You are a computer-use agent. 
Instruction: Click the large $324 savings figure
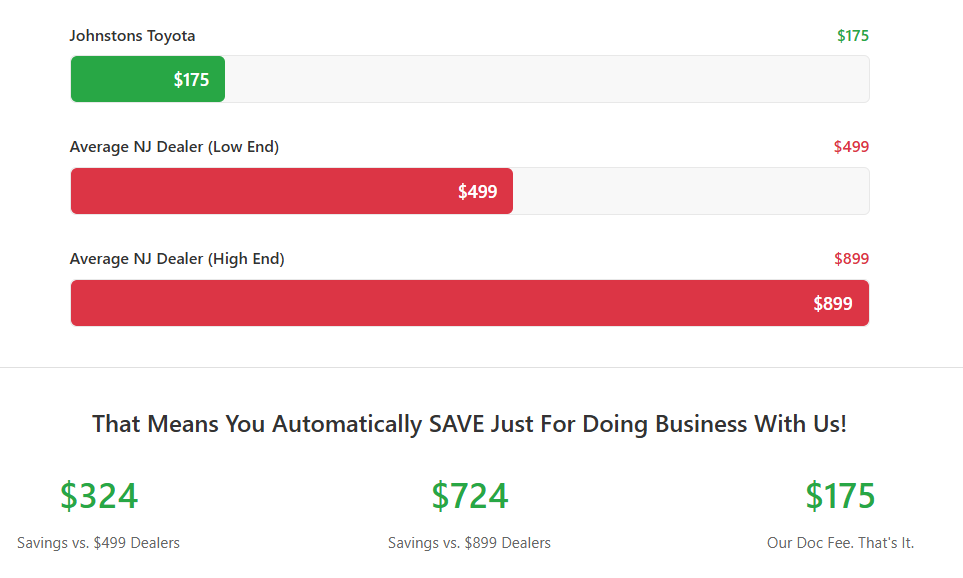click(98, 496)
